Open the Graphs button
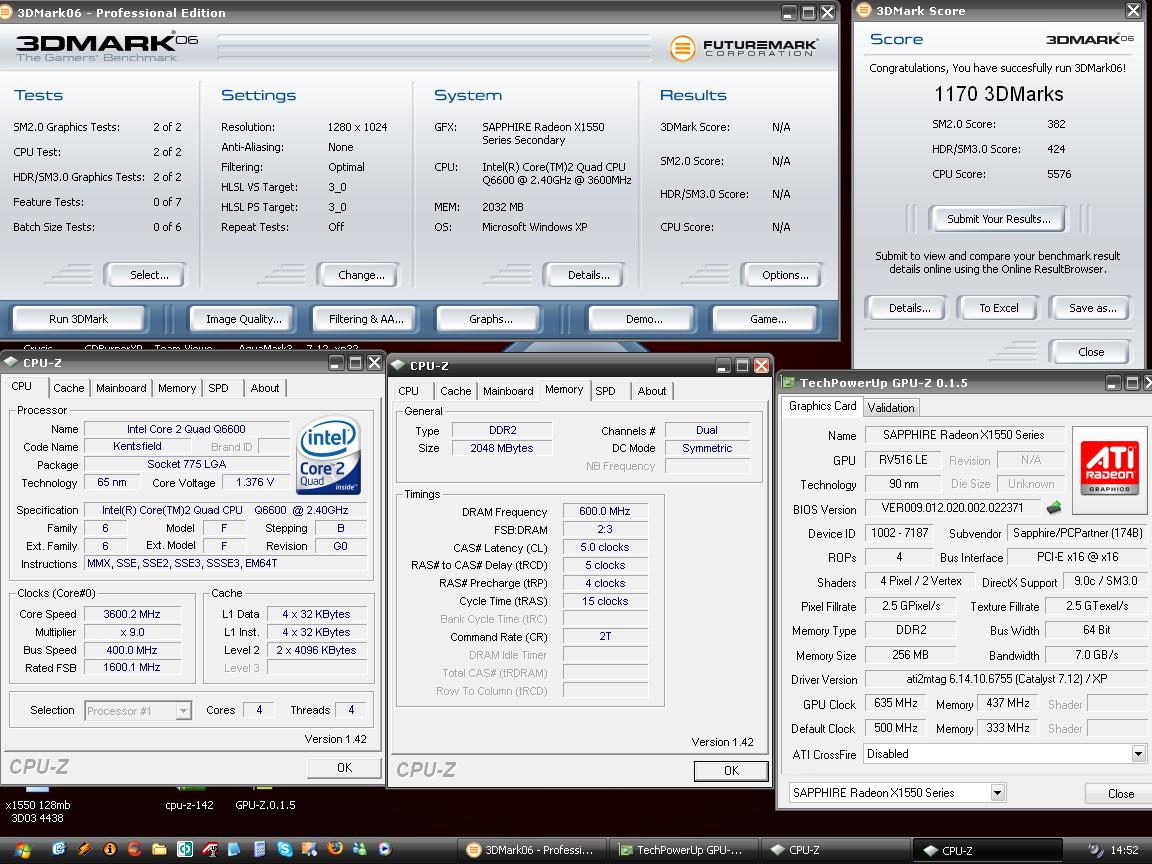Image resolution: width=1152 pixels, height=864 pixels. [490, 319]
